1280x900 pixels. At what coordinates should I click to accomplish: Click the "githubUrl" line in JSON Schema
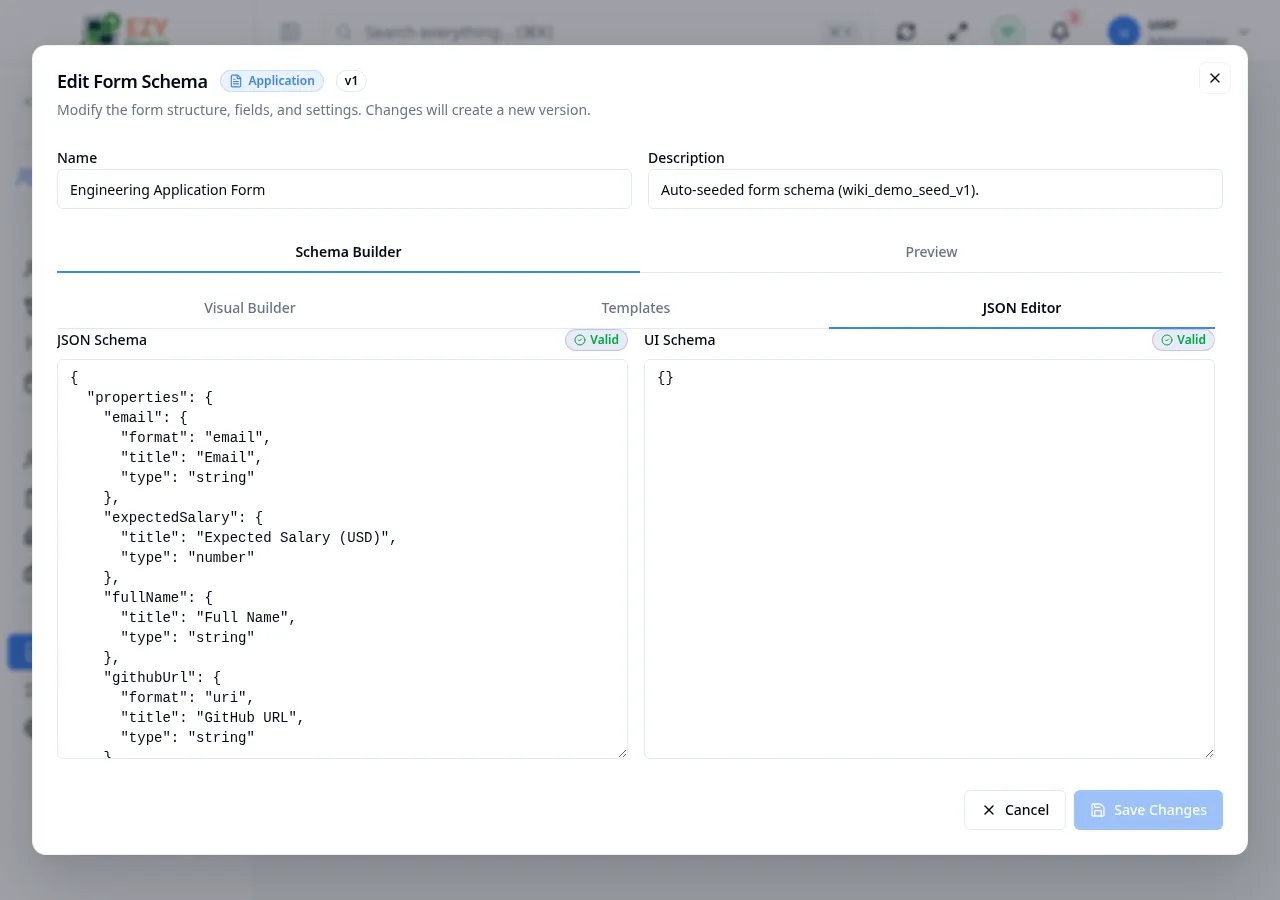click(x=162, y=678)
